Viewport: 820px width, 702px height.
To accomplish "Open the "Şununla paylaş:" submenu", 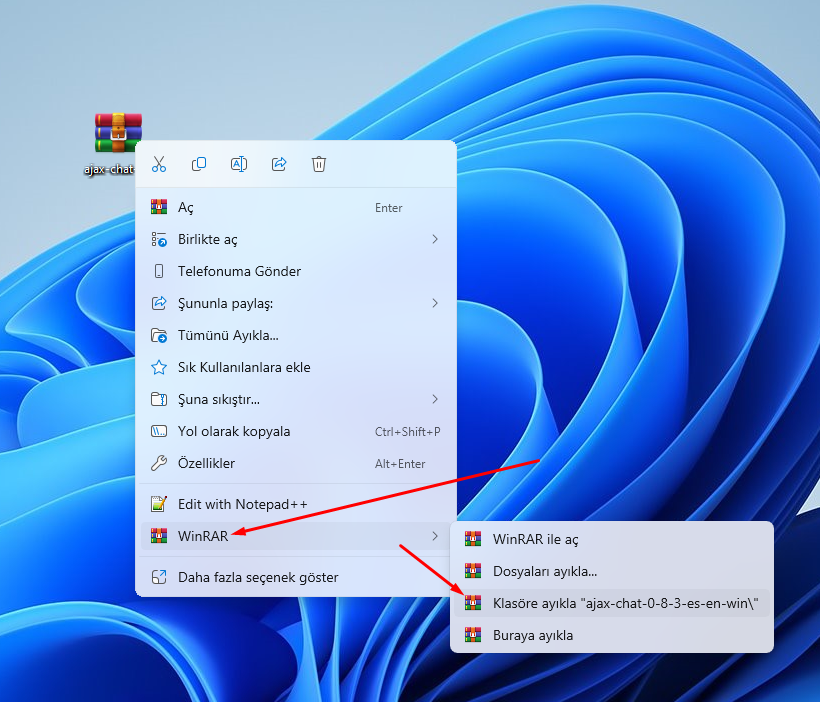I will 295,303.
